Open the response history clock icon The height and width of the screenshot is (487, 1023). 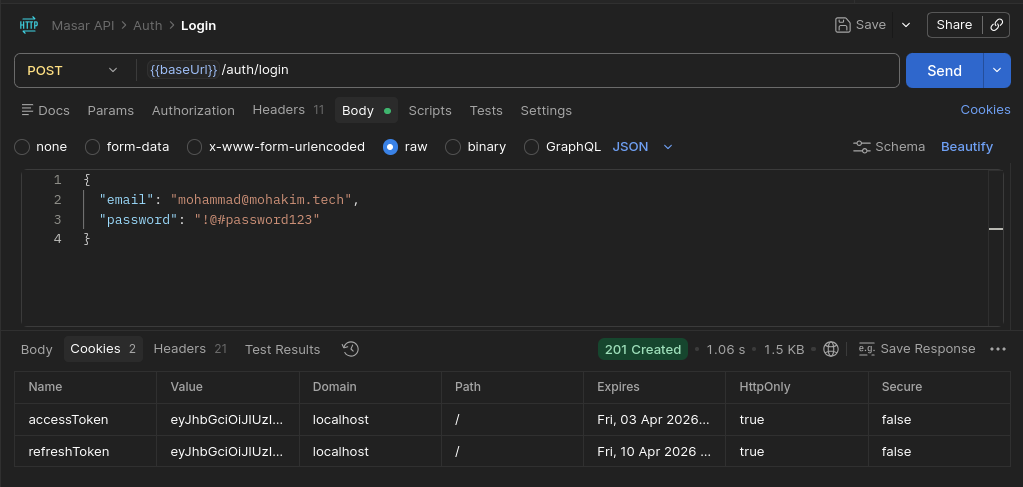350,349
